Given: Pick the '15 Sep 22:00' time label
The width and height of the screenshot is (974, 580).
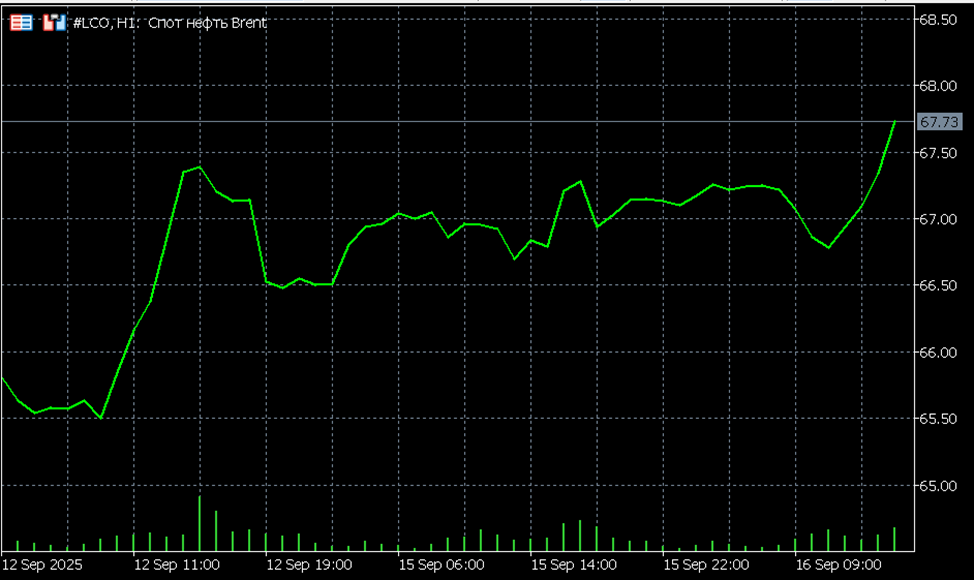Looking at the screenshot, I should point(706,565).
